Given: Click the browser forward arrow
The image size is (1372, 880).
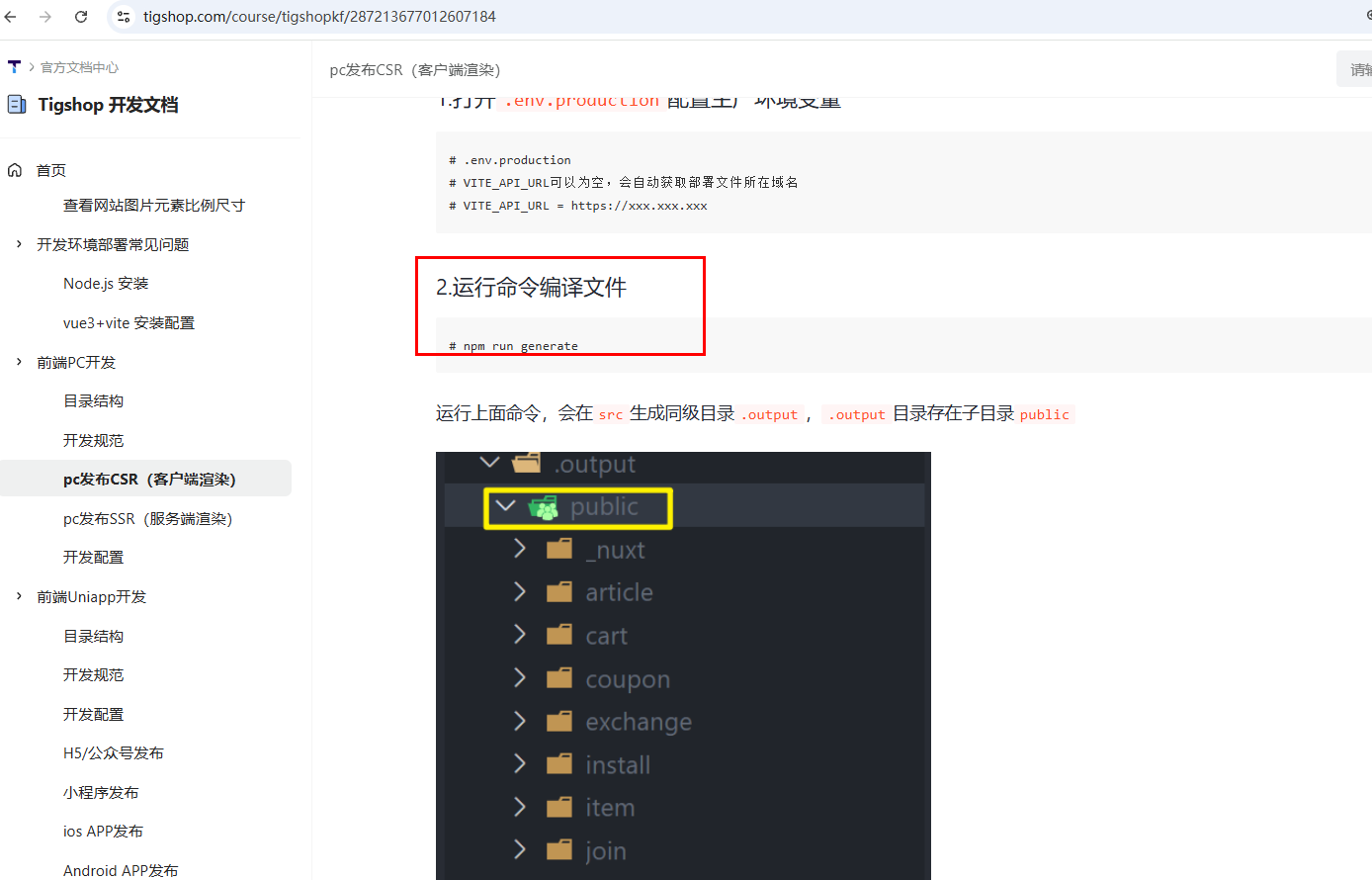Looking at the screenshot, I should (x=45, y=17).
